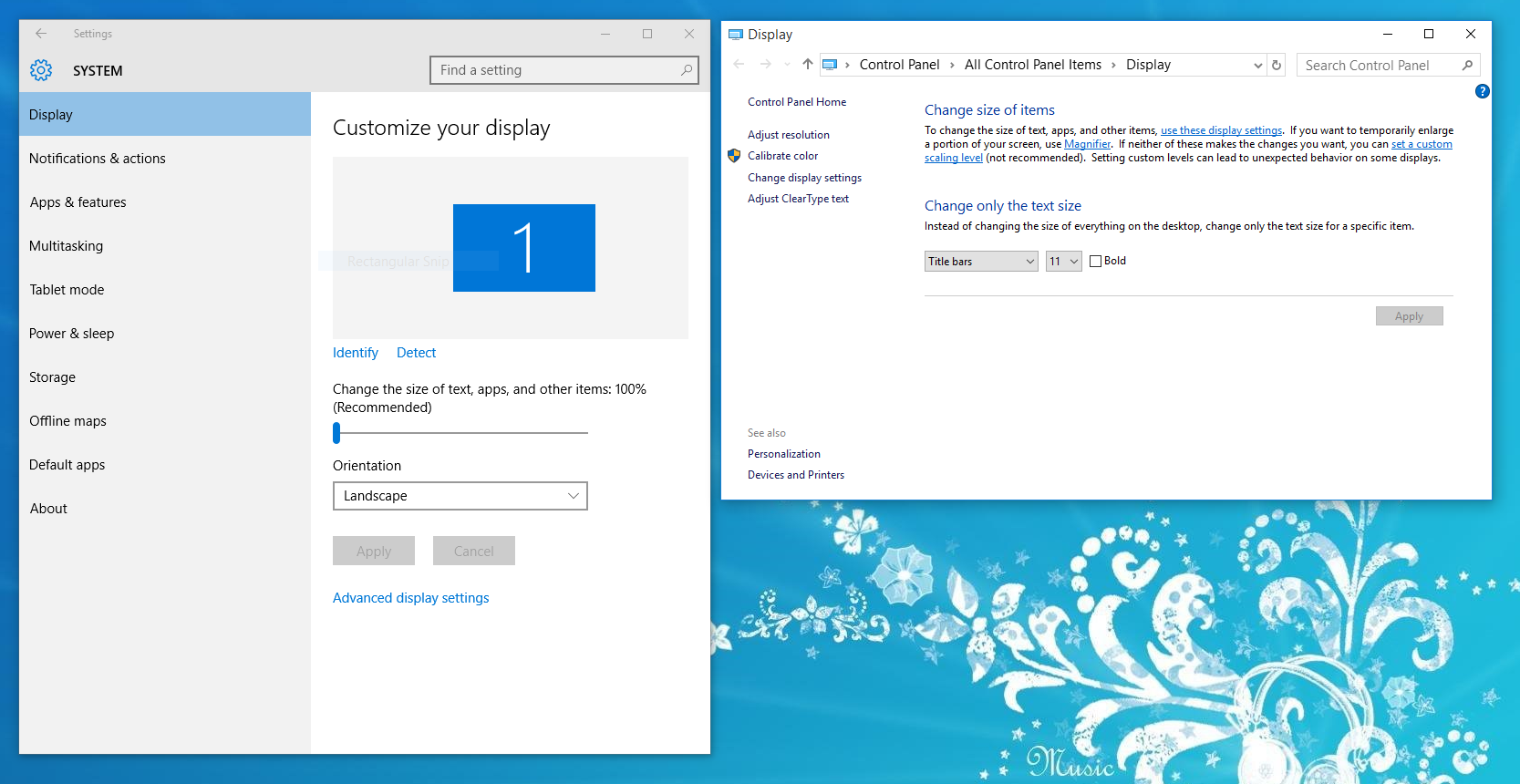This screenshot has height=784, width=1520.
Task: Minimize the Settings window
Action: pos(605,34)
